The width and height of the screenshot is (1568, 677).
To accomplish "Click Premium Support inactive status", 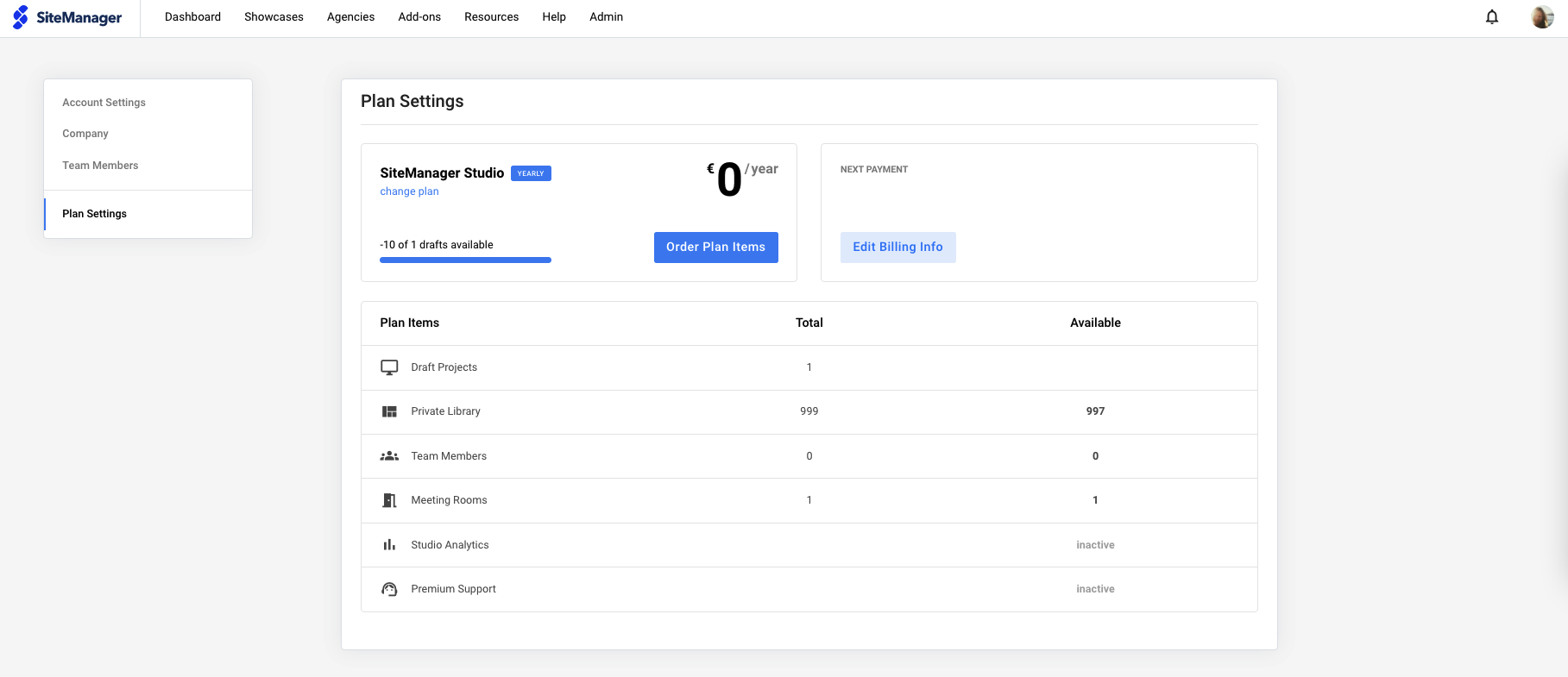I will point(1095,589).
